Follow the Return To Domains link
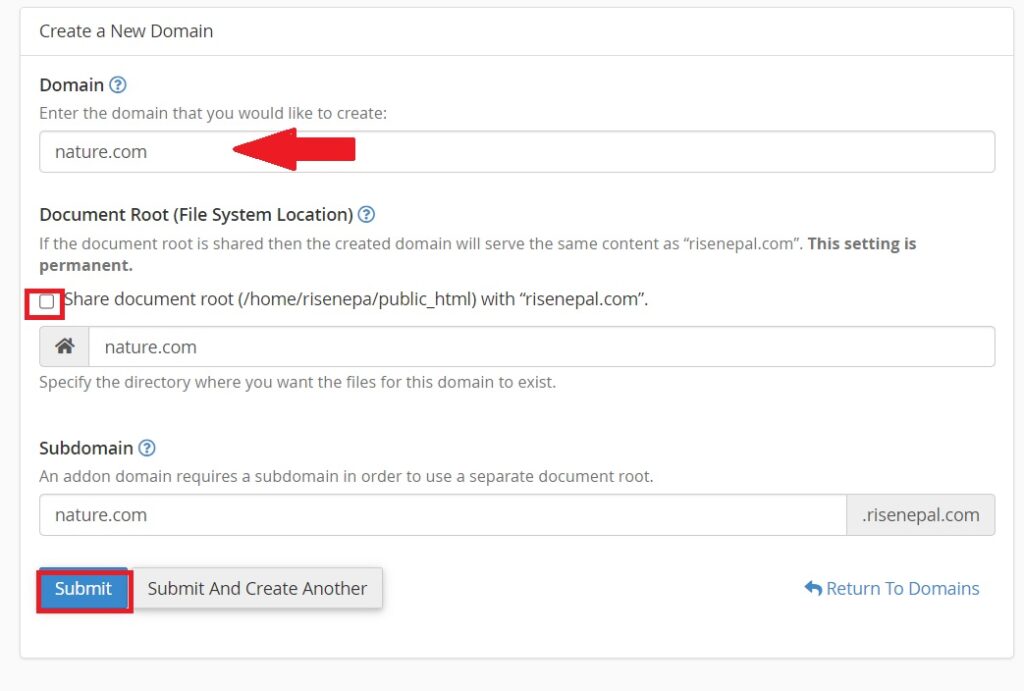The width and height of the screenshot is (1024, 691). (891, 588)
